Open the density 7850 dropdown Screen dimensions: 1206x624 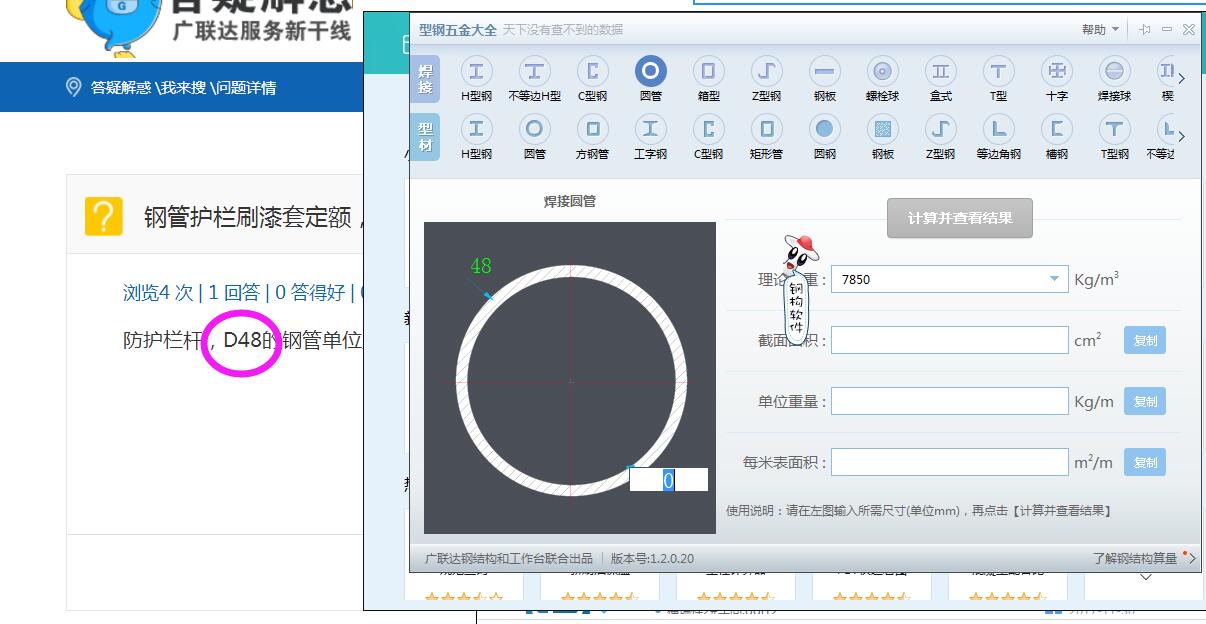pyautogui.click(x=1054, y=279)
